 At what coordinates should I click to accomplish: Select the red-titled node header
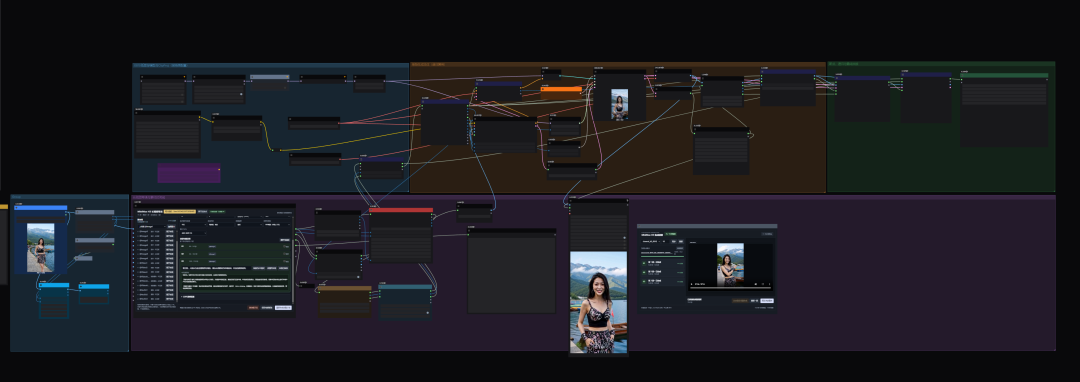point(401,209)
